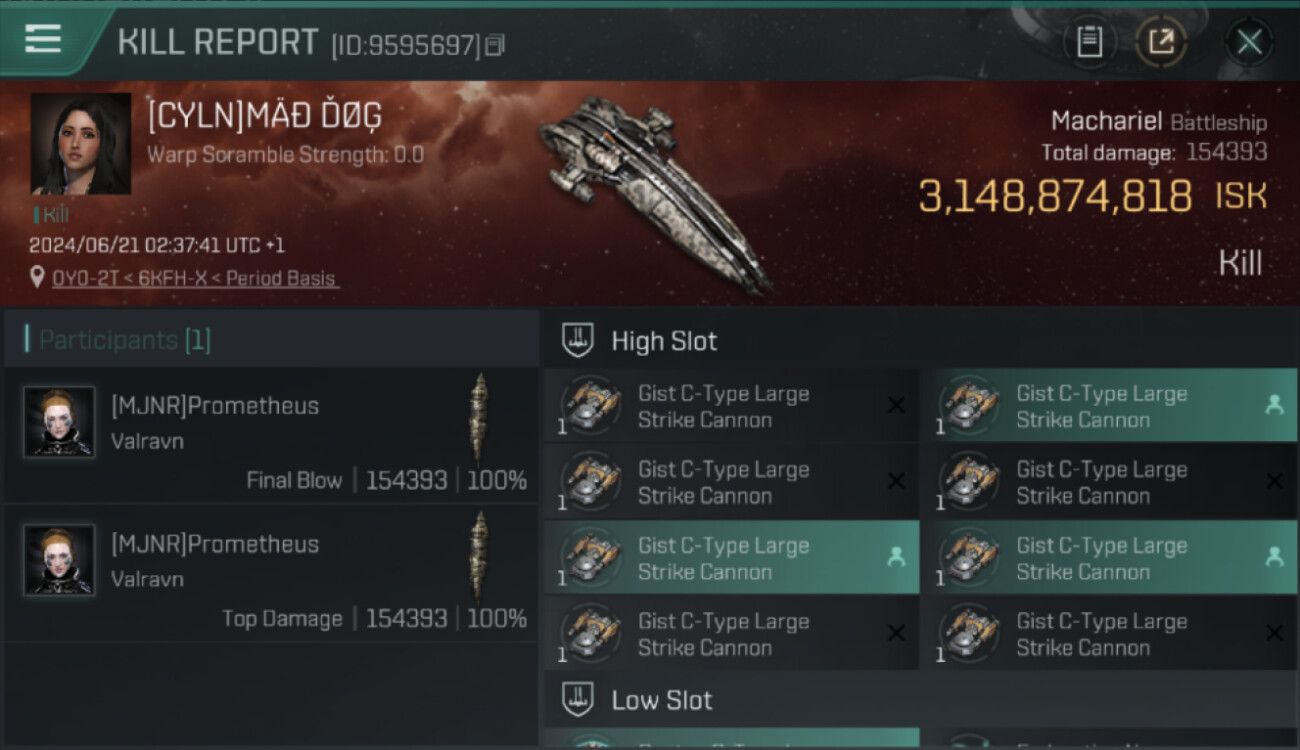This screenshot has width=1300, height=750.
Task: Close the Kill Report window
Action: [1249, 42]
